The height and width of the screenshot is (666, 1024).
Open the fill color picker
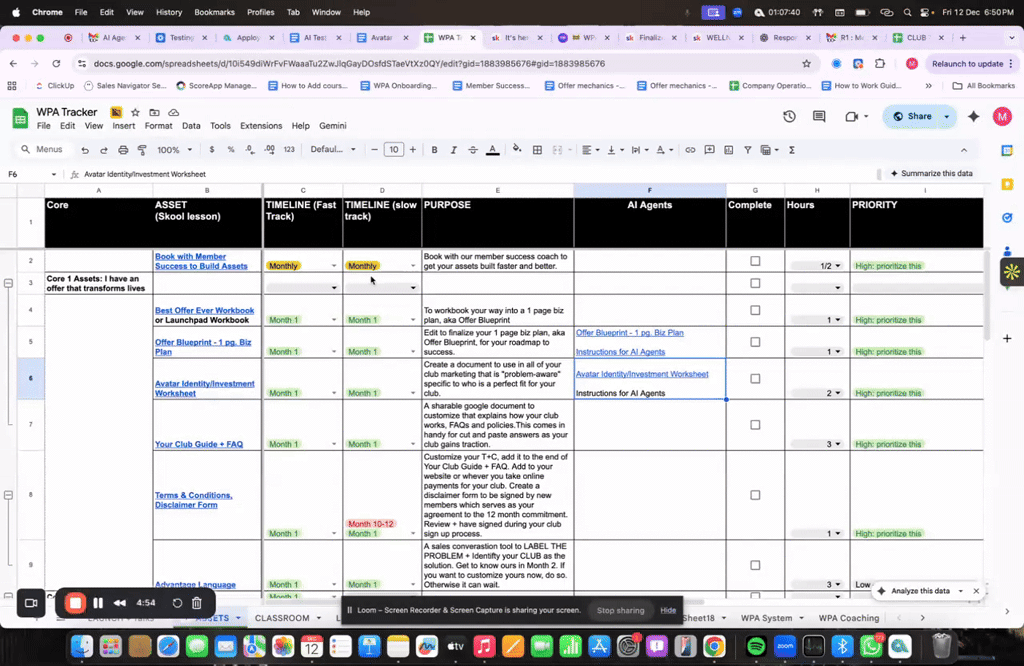(517, 150)
